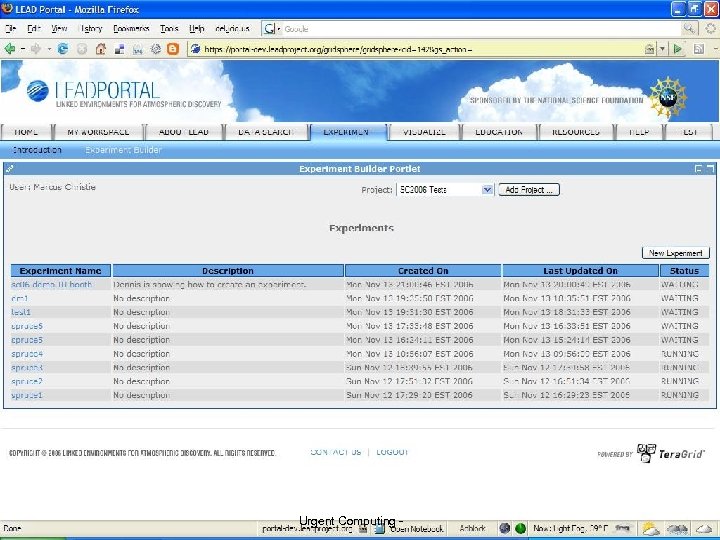This screenshot has height=540, width=720.
Task: Click the search magnifier icon in search box
Action: pyautogui.click(x=689, y=28)
